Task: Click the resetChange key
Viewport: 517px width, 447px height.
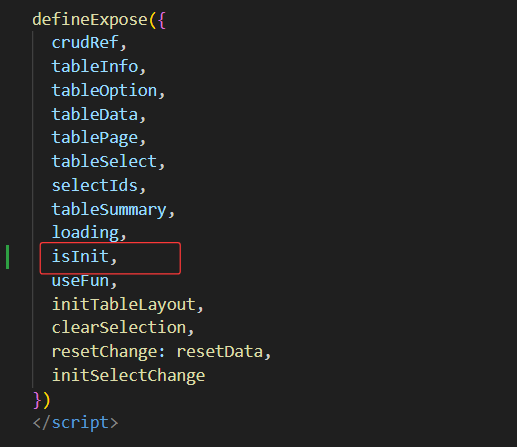Action: pos(104,352)
